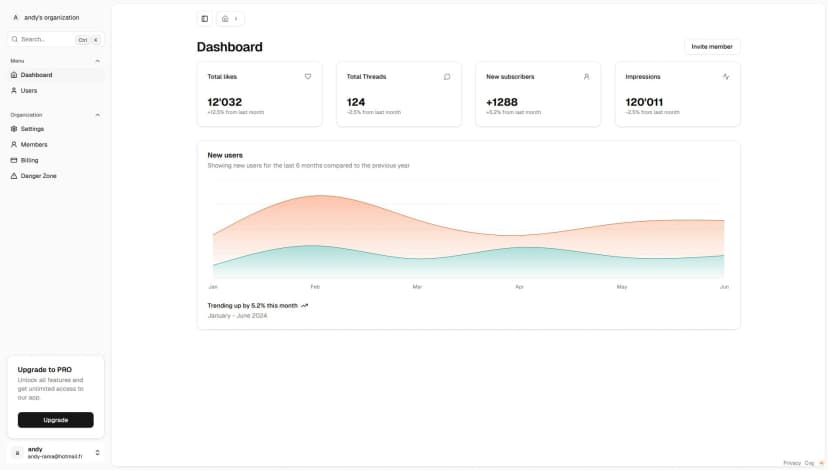Click the Danger Zone warning triangle icon

pyautogui.click(x=14, y=176)
